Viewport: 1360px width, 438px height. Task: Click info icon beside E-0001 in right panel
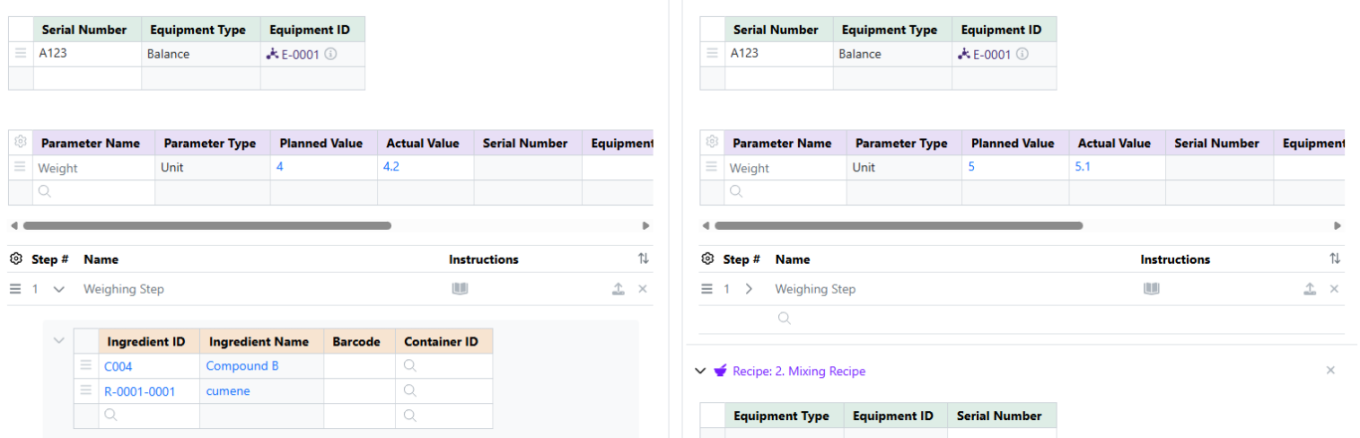point(1022,54)
